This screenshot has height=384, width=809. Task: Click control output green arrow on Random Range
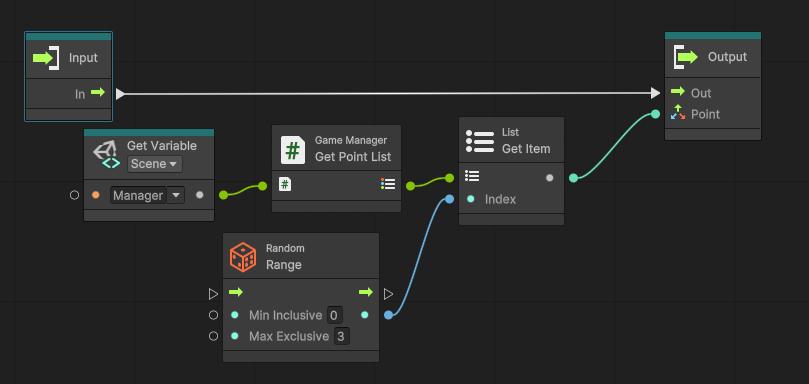pyautogui.click(x=366, y=293)
